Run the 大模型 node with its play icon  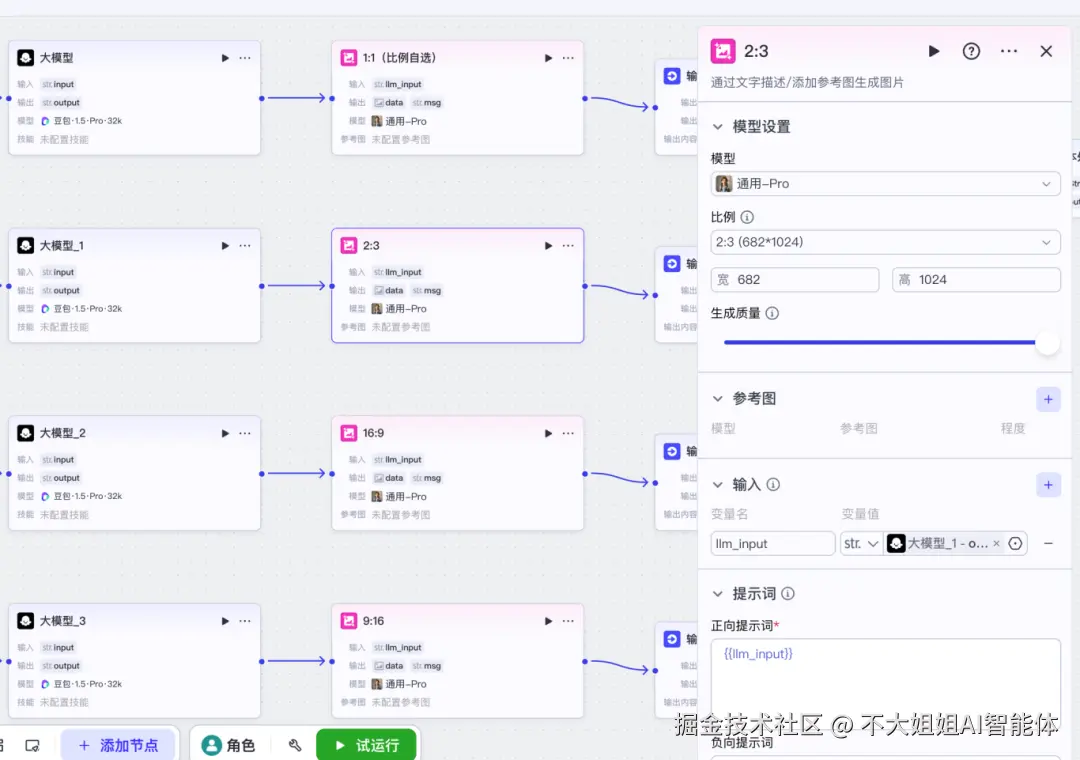click(x=225, y=58)
